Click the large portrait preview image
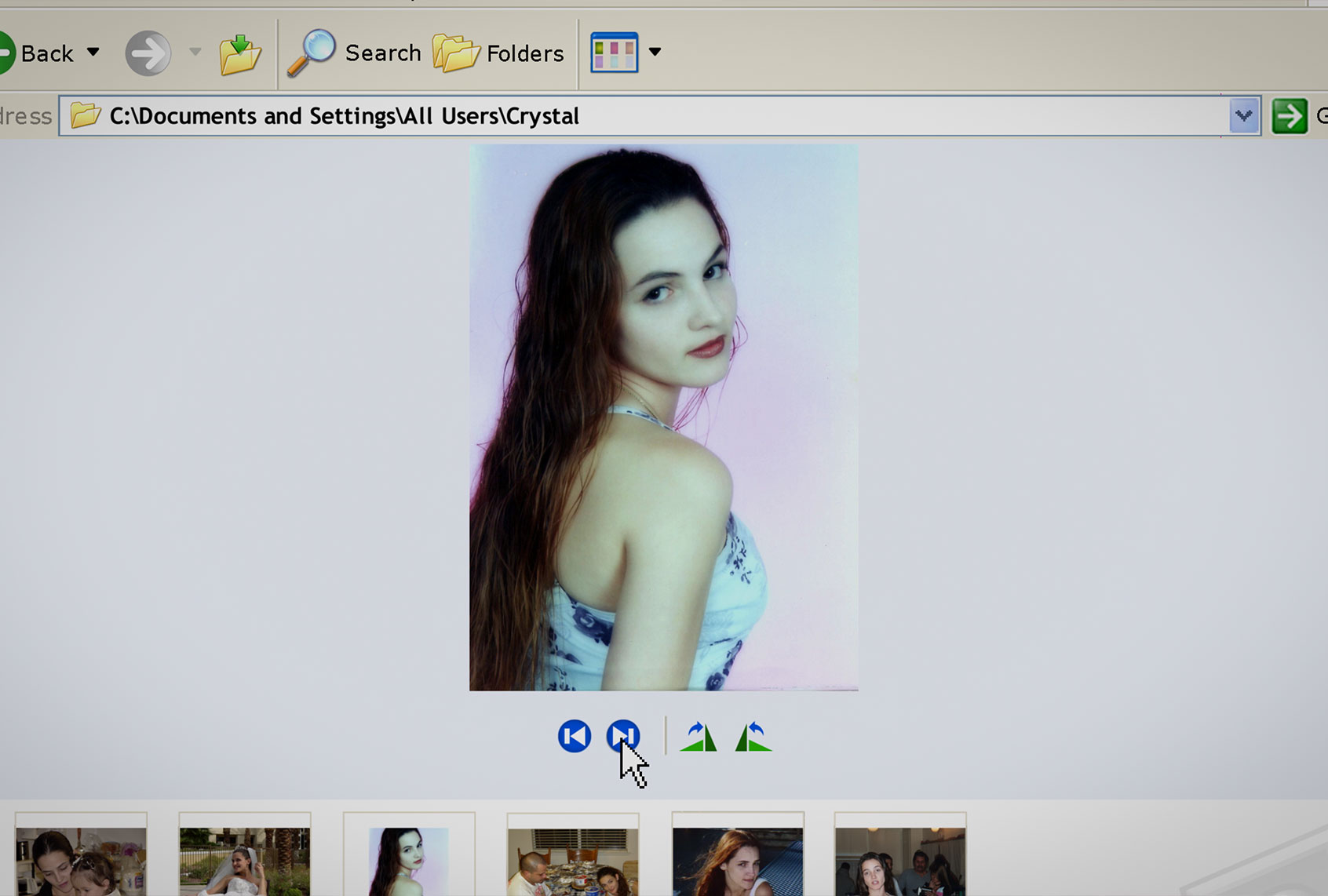The image size is (1328, 896). [x=664, y=417]
